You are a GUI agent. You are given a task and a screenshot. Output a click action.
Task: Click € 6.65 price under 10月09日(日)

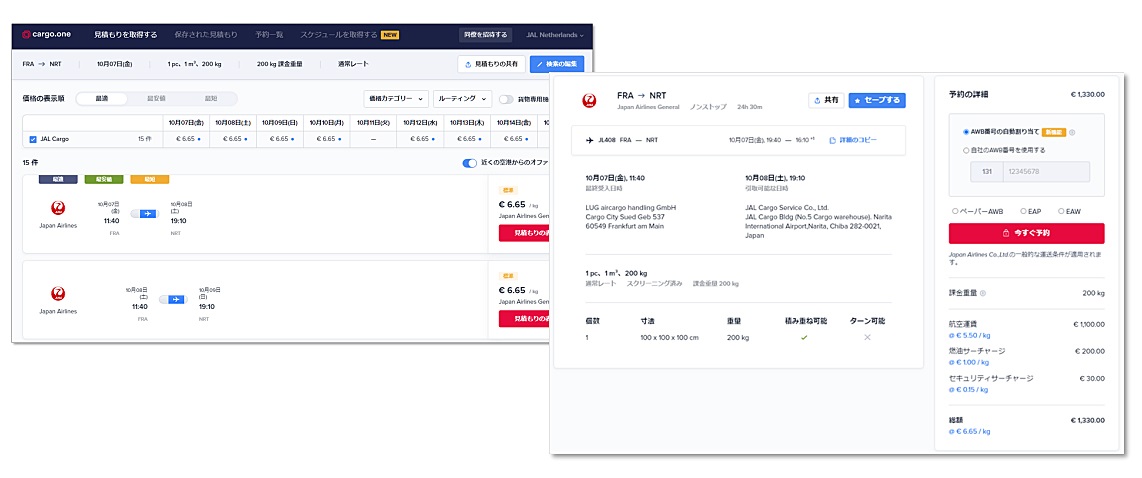(280, 138)
